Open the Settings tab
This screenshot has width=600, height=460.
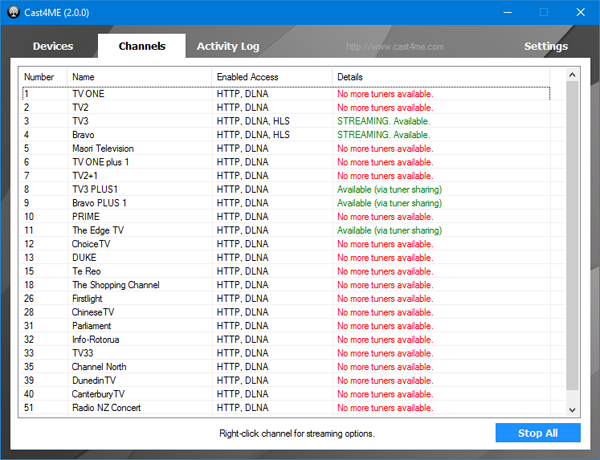[x=546, y=46]
